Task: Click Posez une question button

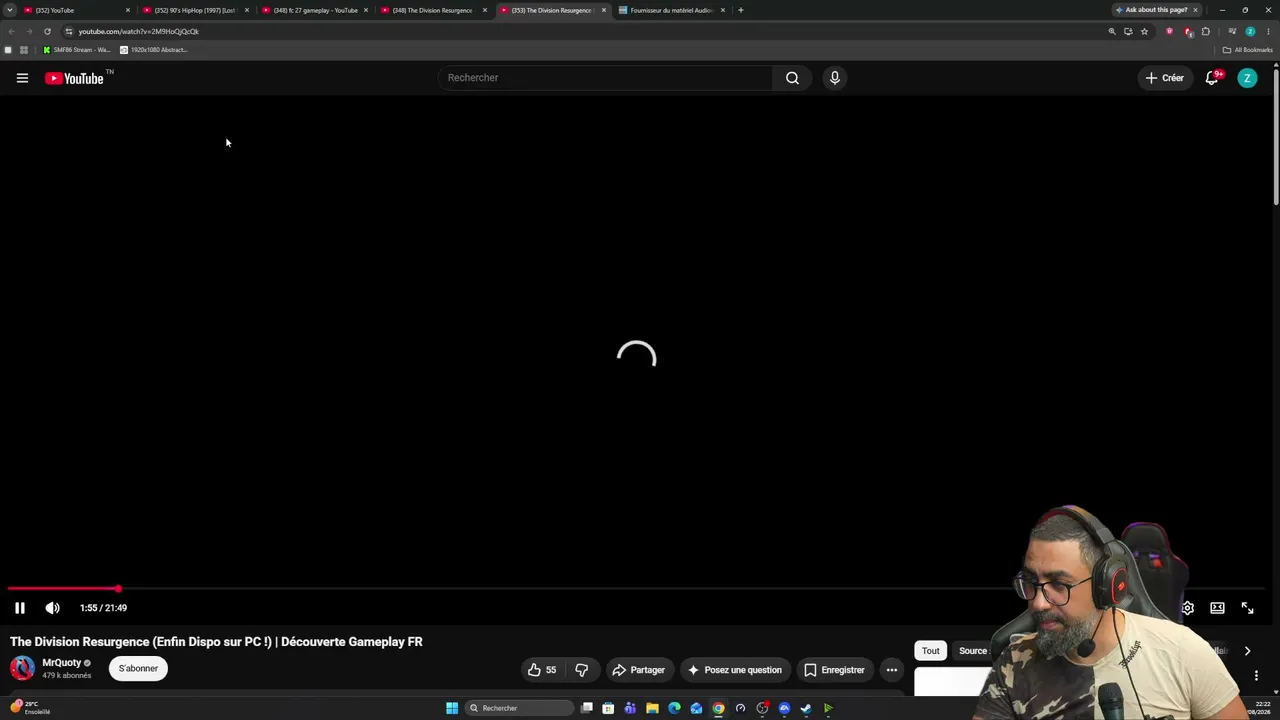Action: [734, 670]
